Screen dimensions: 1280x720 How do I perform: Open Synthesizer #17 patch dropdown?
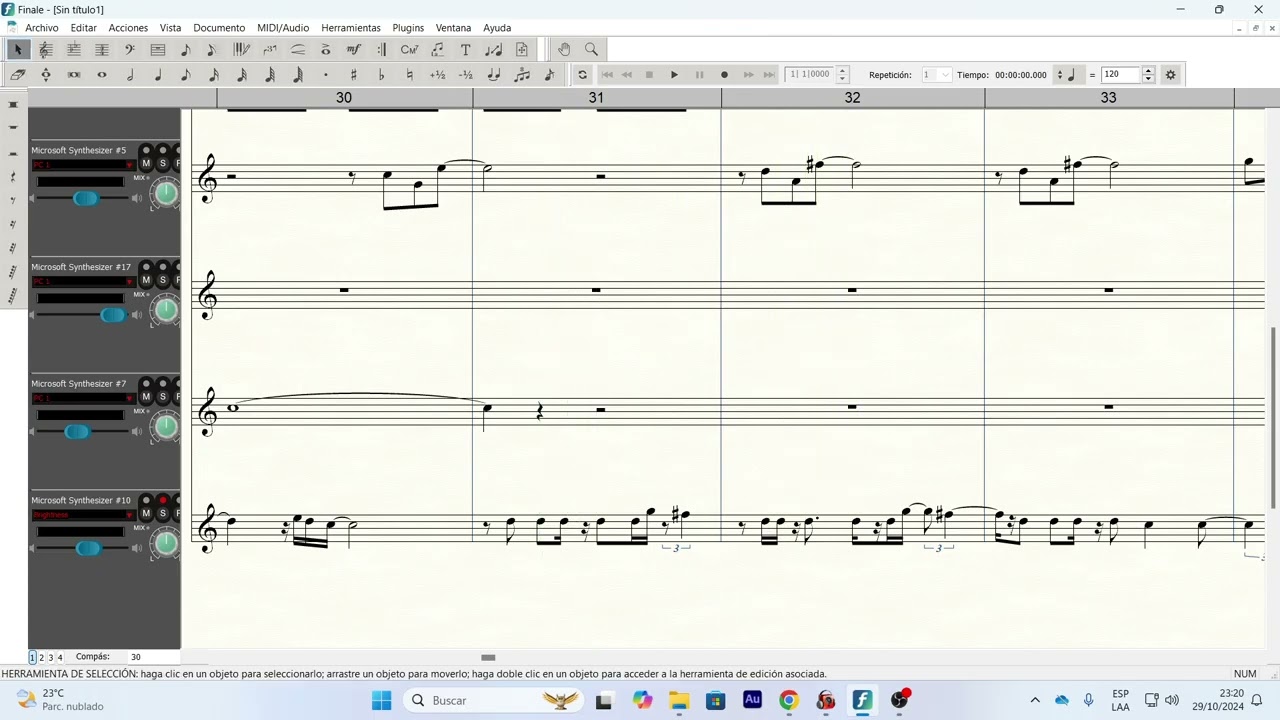(x=82, y=281)
